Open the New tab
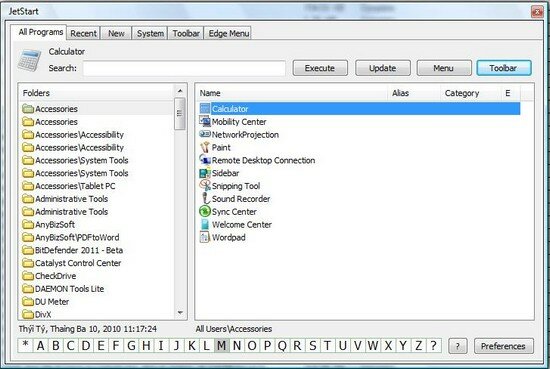The width and height of the screenshot is (550, 369). pos(116,33)
